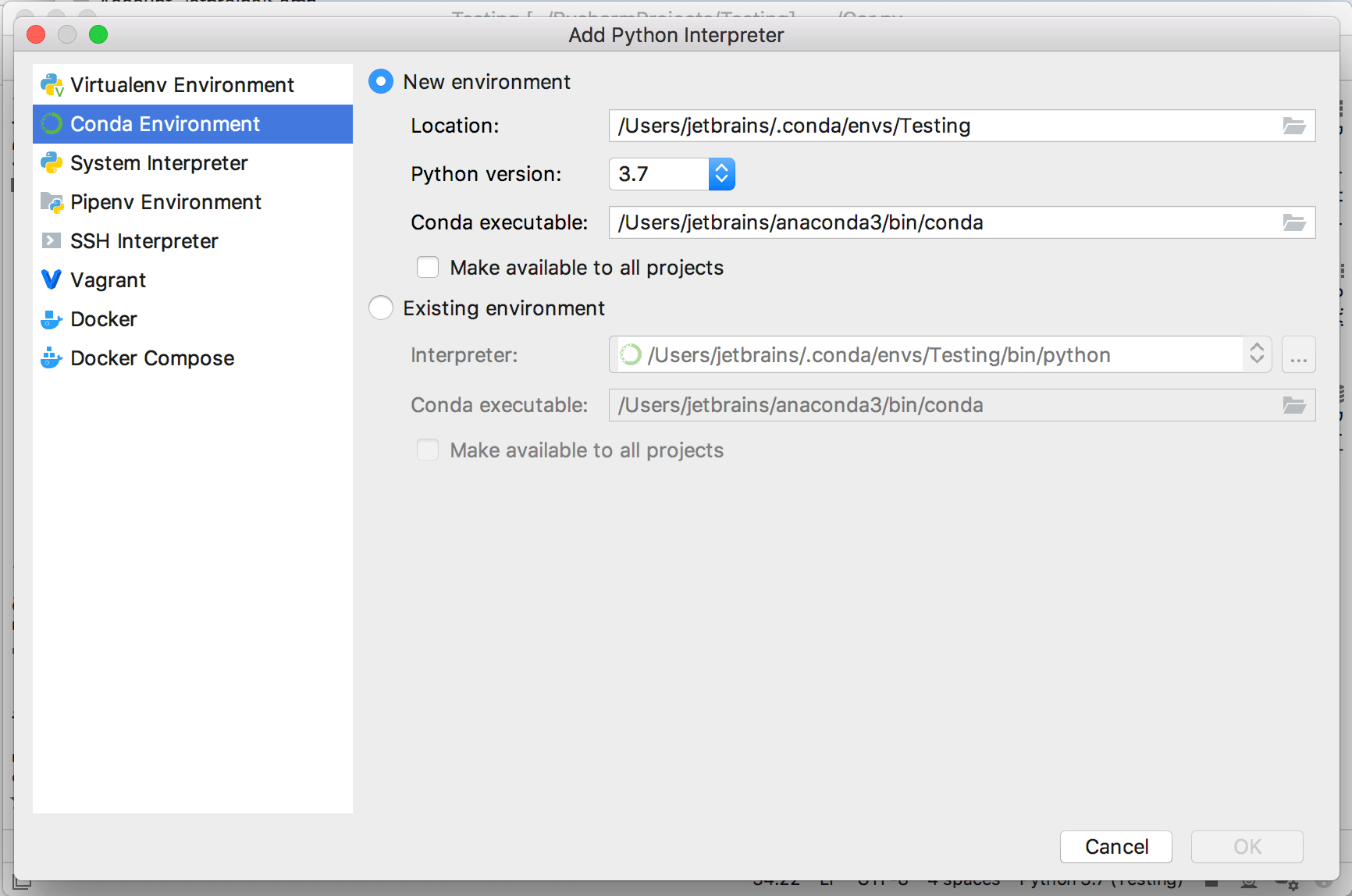Click the Conda Environment icon
The width and height of the screenshot is (1352, 896).
pyautogui.click(x=51, y=123)
